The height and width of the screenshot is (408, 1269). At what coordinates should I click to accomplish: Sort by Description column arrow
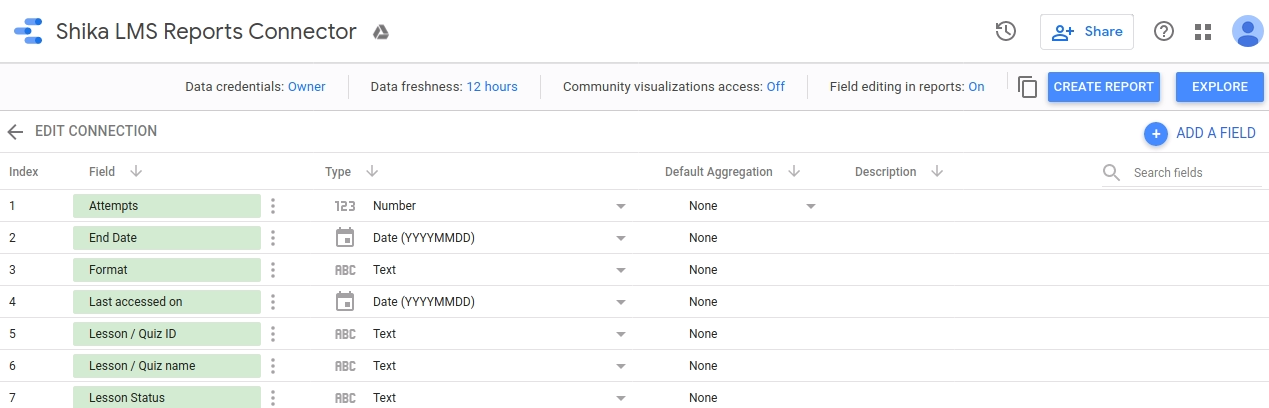937,171
